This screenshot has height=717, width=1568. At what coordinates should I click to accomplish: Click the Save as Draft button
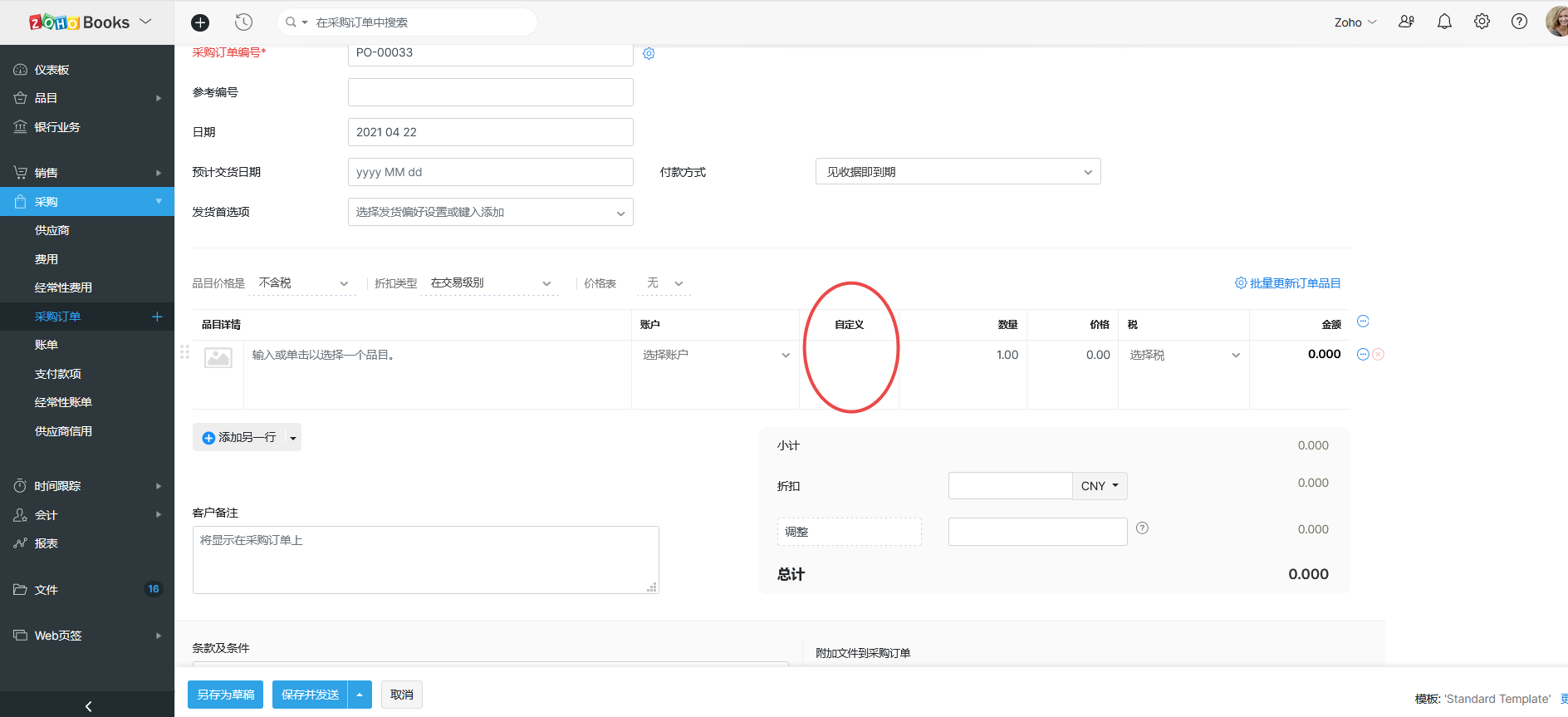click(225, 695)
